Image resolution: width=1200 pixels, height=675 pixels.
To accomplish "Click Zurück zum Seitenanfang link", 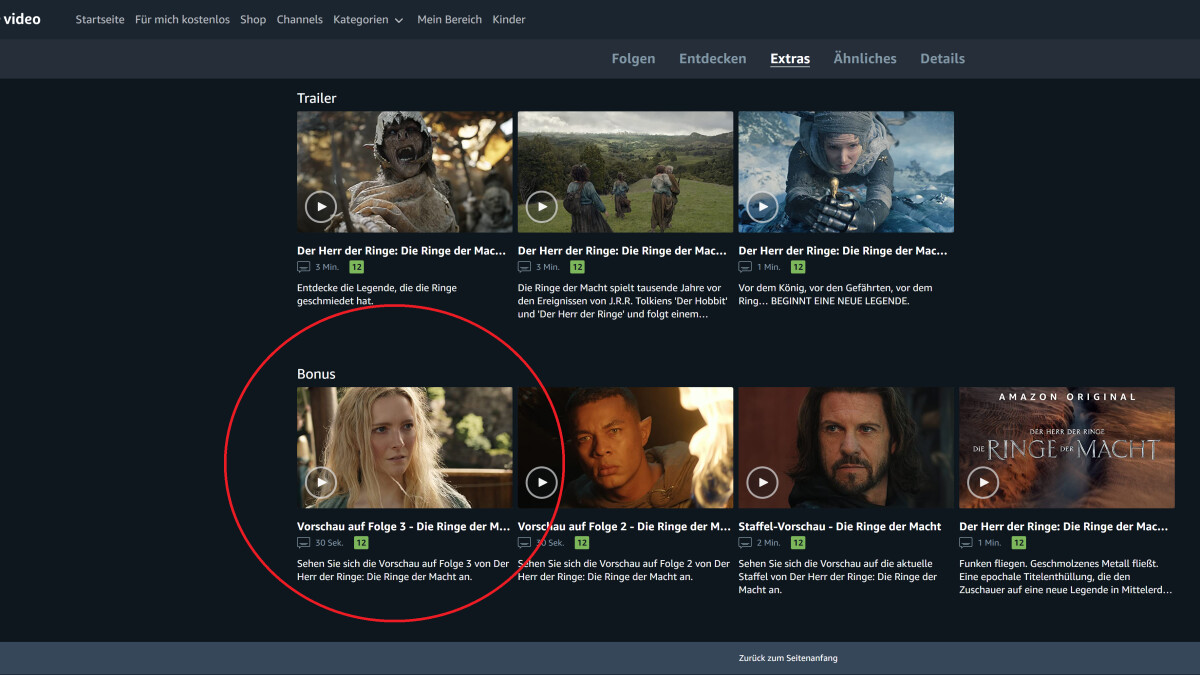I will tap(788, 658).
